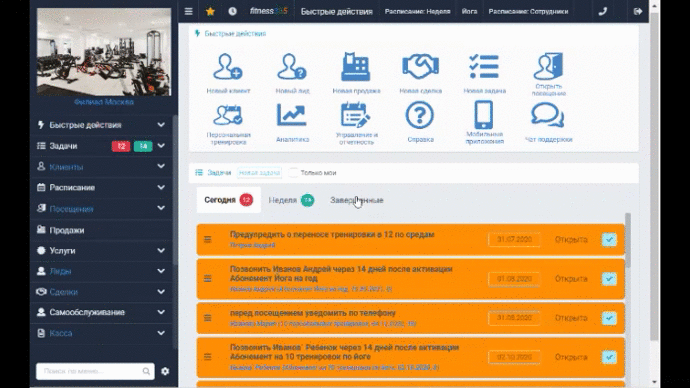Image resolution: width=690 pixels, height=388 pixels.
Task: Click the favorites star icon
Action: click(x=210, y=11)
